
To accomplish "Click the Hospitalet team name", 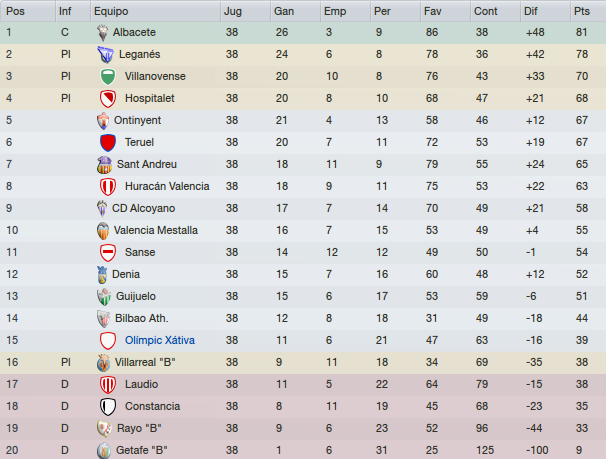I will (150, 99).
